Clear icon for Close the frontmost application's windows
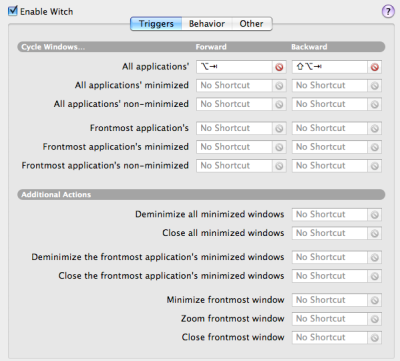Viewport: 400px width, 361px height. click(x=375, y=276)
